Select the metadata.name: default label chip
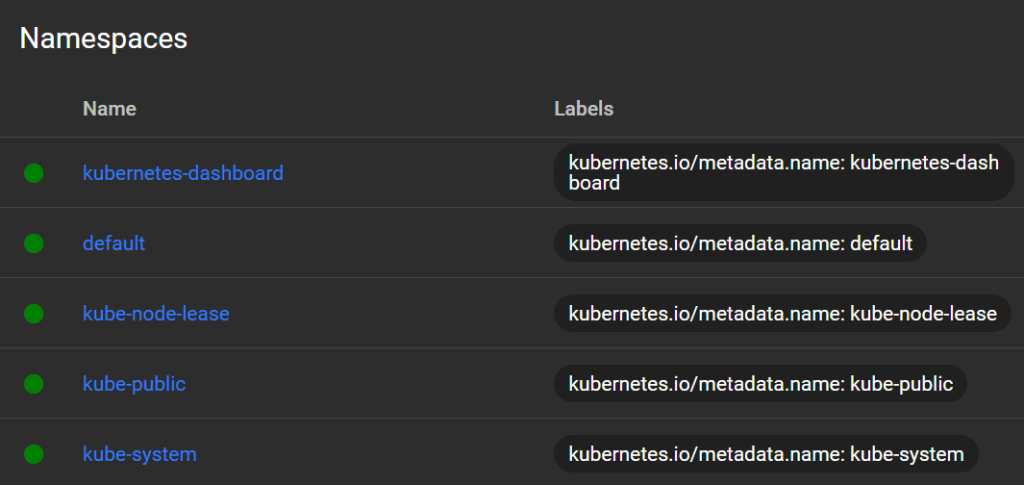Viewport: 1024px width, 485px height. (x=740, y=243)
